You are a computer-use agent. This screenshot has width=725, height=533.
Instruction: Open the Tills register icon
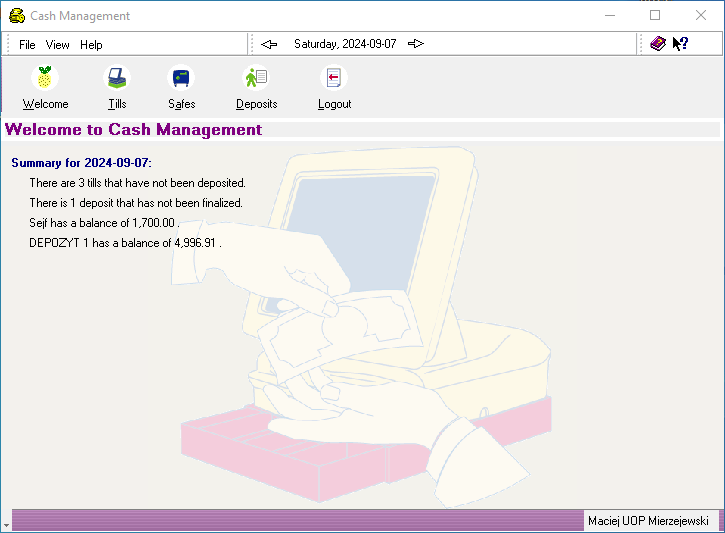pyautogui.click(x=117, y=77)
